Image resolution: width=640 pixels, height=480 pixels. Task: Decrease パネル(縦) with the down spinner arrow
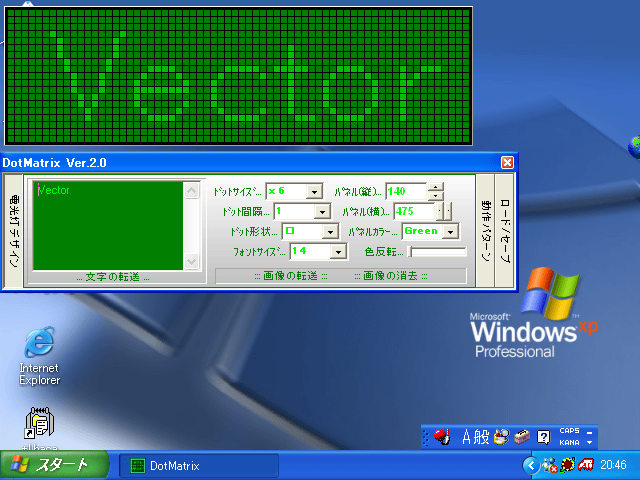tap(436, 196)
